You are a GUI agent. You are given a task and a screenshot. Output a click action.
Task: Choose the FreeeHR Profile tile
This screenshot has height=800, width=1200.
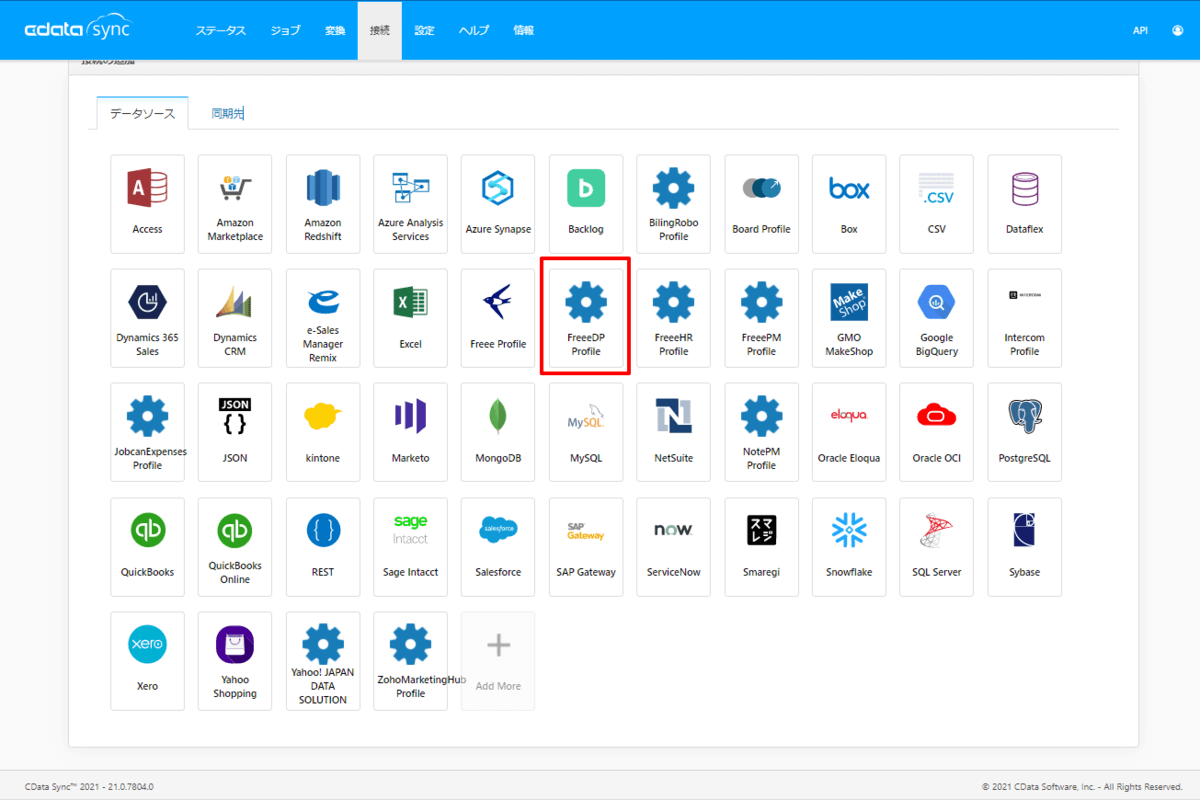pyautogui.click(x=674, y=318)
